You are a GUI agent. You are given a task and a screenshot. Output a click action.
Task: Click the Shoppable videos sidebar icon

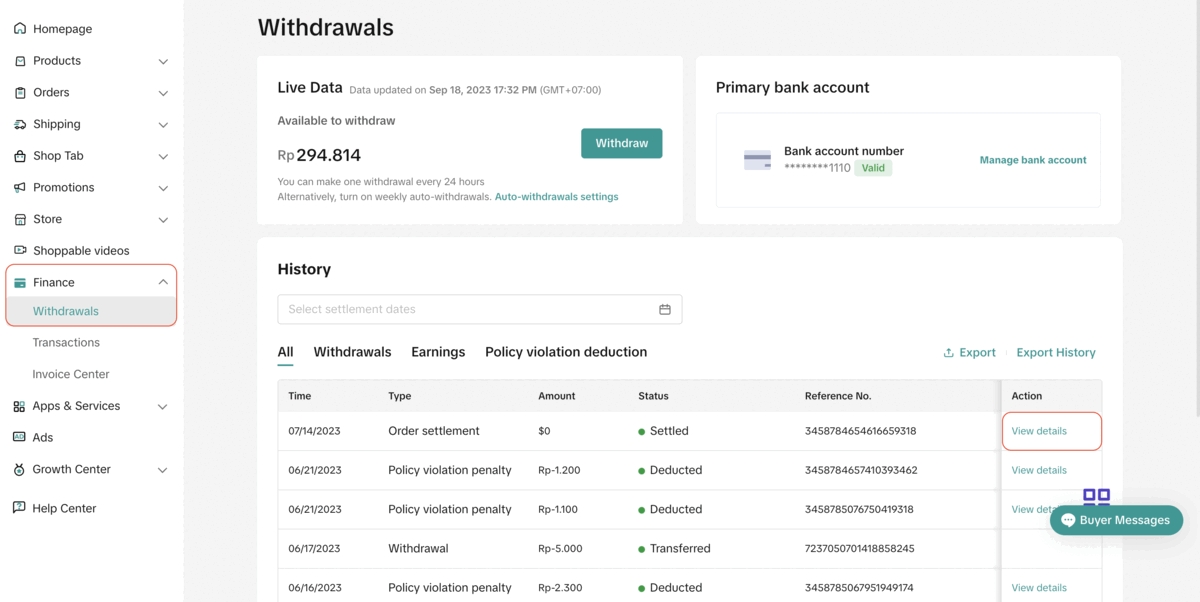19,250
